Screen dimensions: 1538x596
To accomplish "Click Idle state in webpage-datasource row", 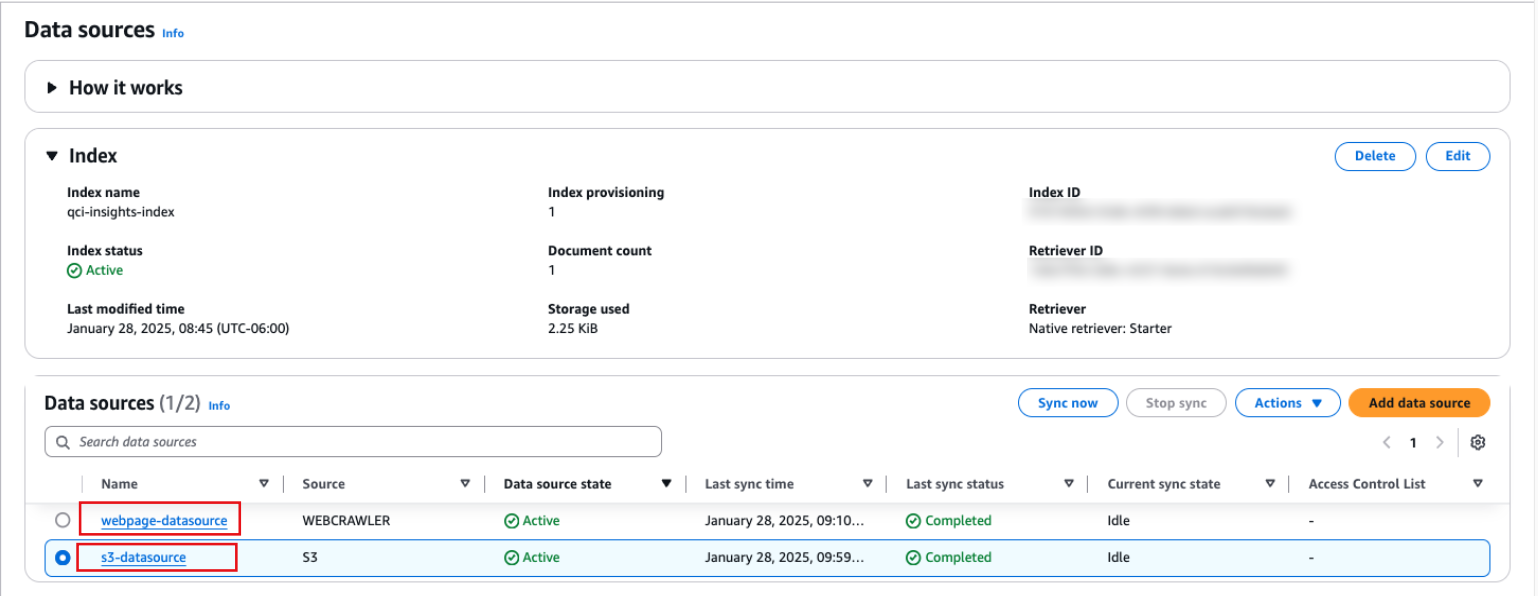I will pyautogui.click(x=1119, y=521).
